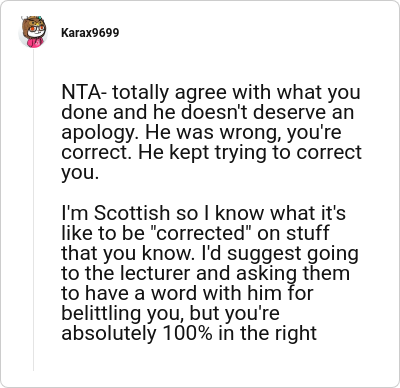Click the word "absolutely" on the final line
This screenshot has height=388, width=400.
[109, 335]
